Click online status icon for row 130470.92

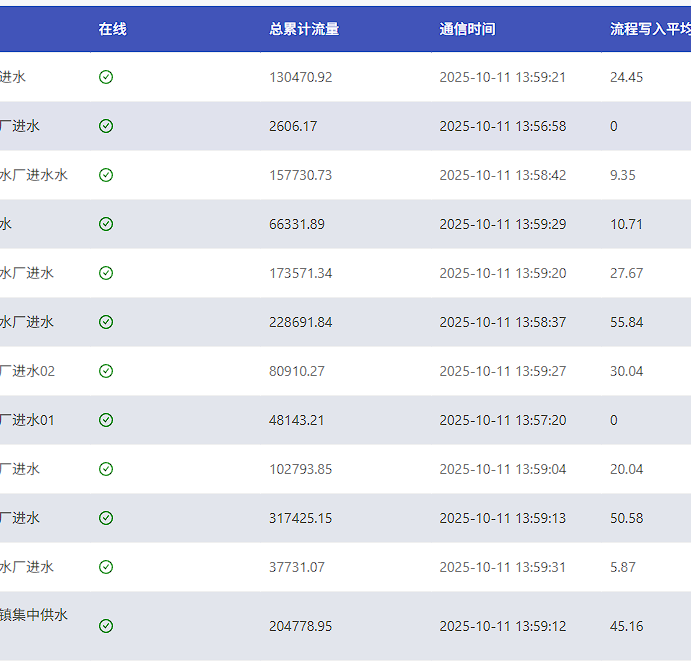(106, 77)
